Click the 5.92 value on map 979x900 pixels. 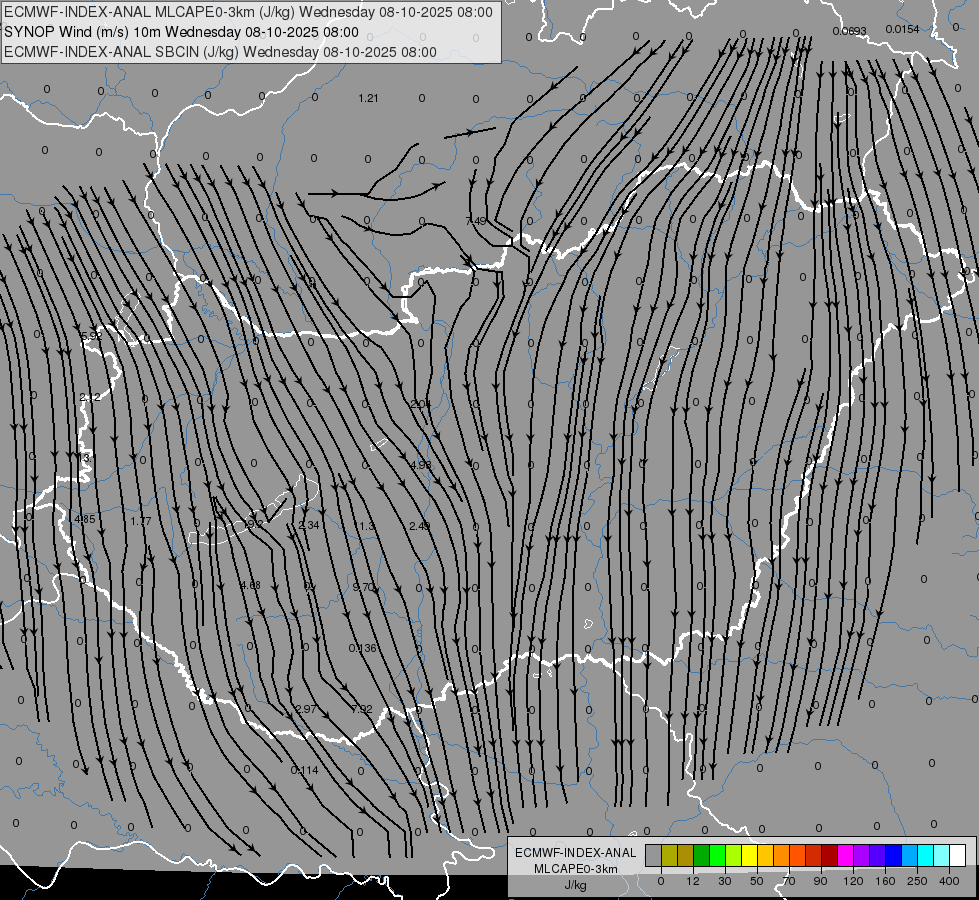pyautogui.click(x=91, y=336)
